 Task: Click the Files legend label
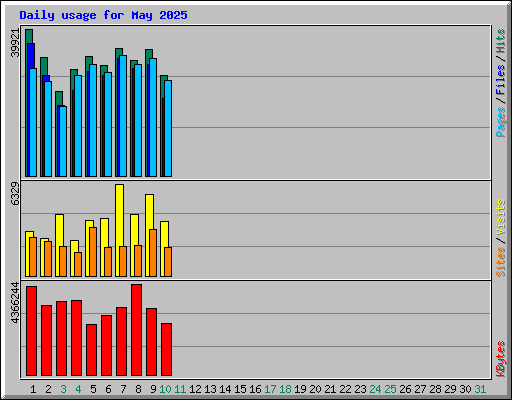pos(501,80)
